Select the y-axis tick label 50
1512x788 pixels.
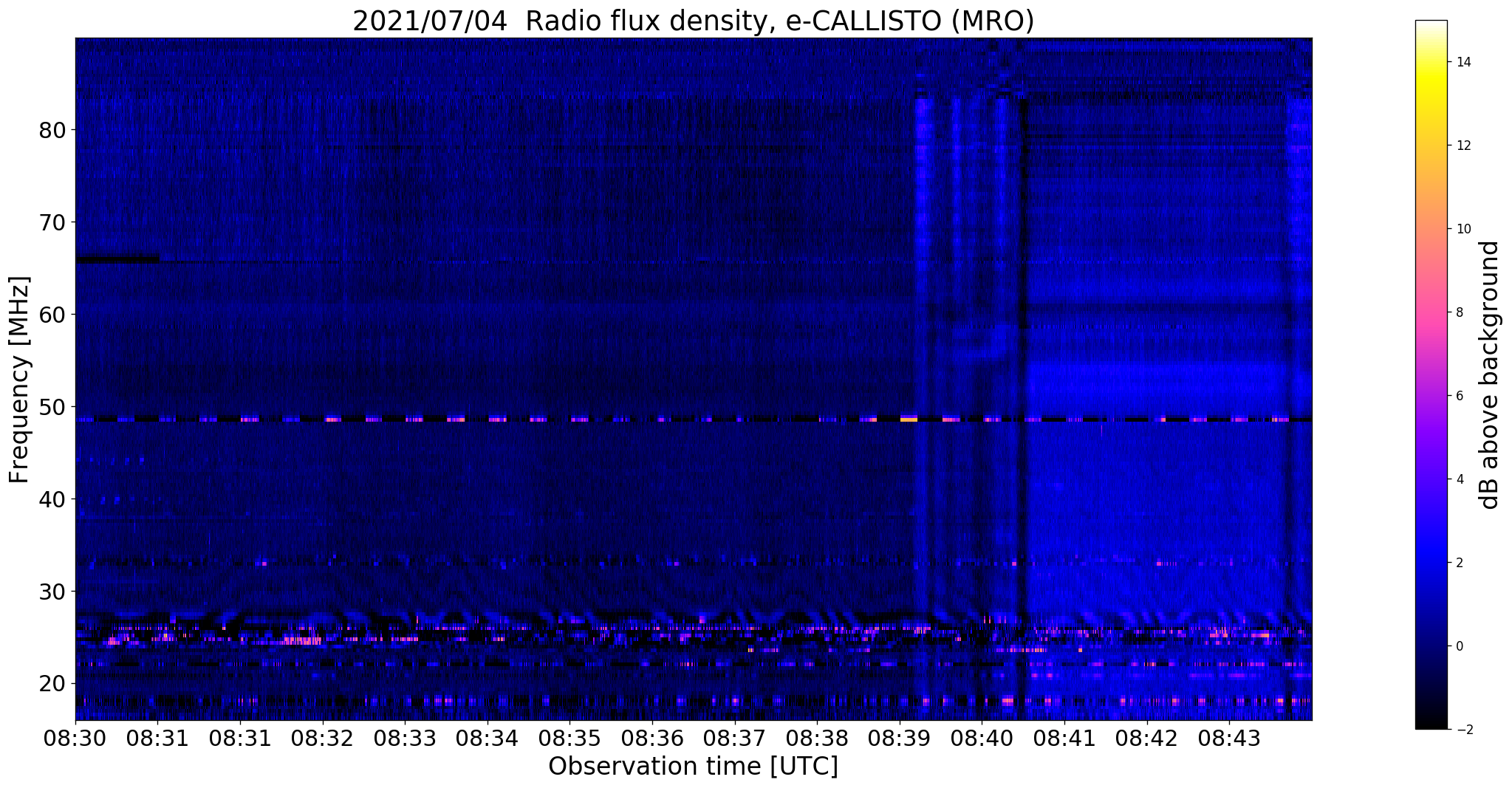point(52,407)
